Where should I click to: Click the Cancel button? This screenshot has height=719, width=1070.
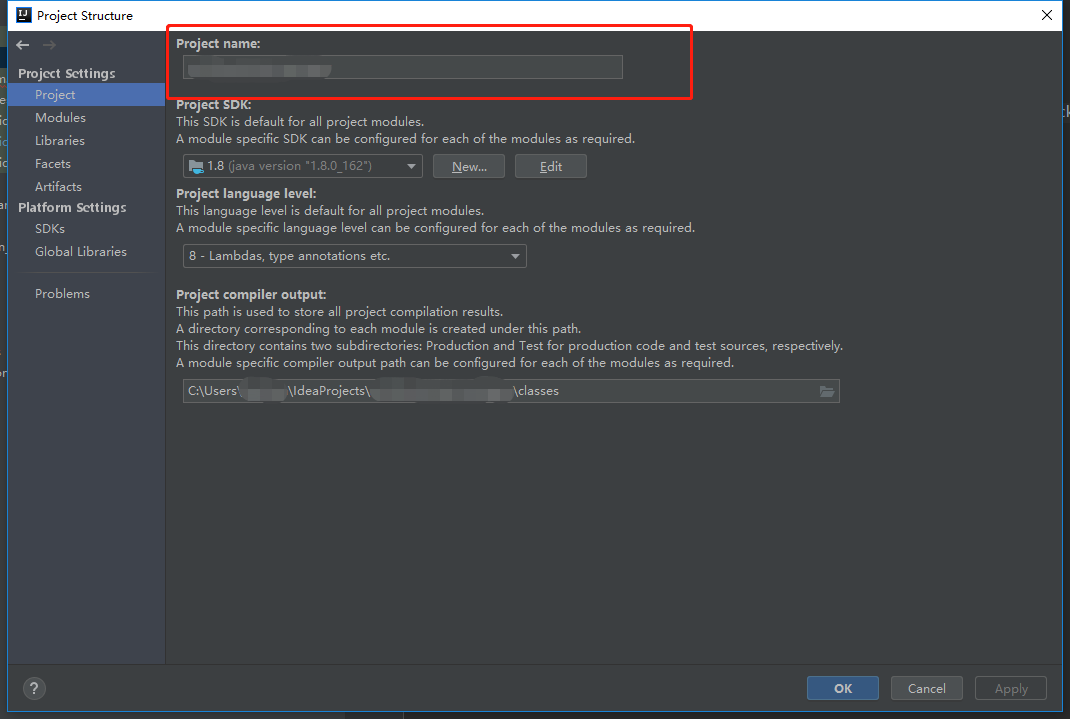tap(926, 688)
